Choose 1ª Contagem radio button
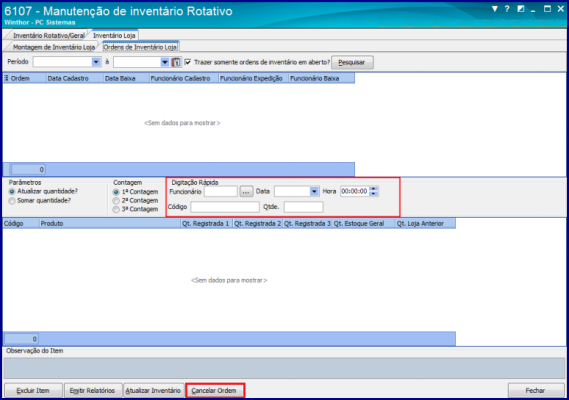The image size is (569, 400). tap(116, 192)
